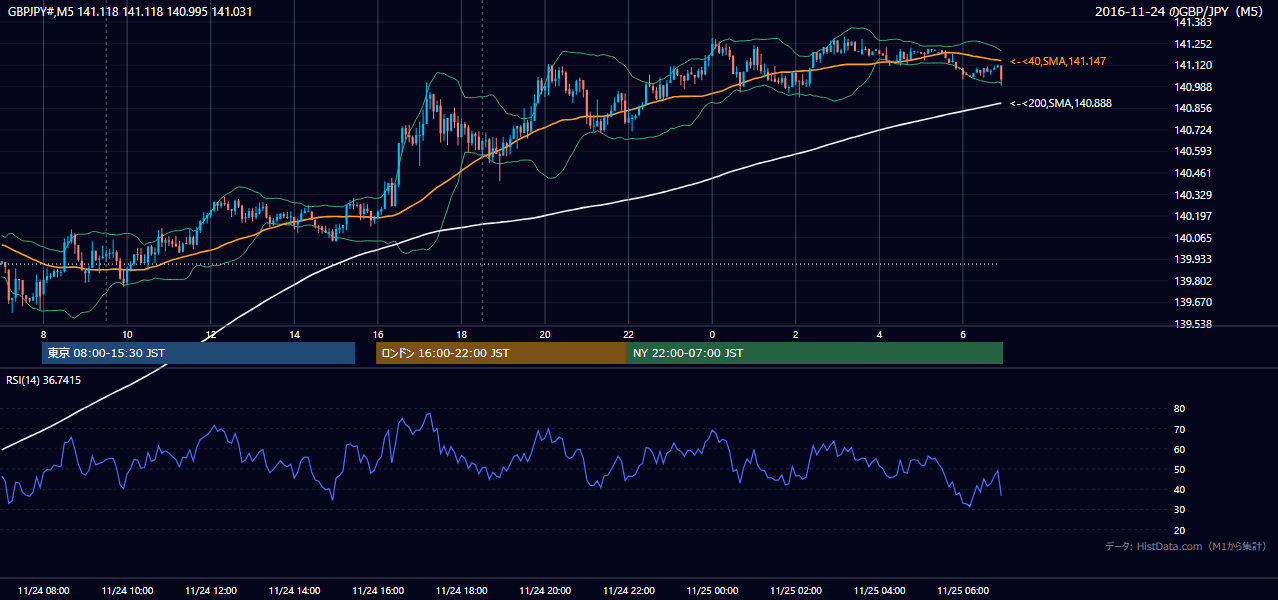Click price axis value 140.197
Viewport: 1278px width, 600px height.
(x=1192, y=216)
